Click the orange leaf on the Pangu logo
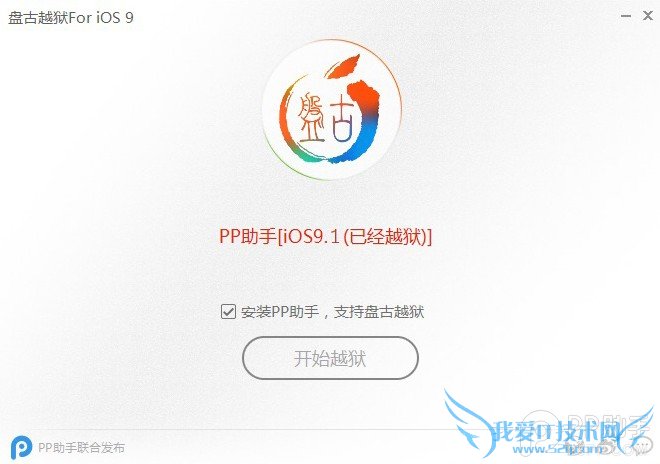 coord(345,66)
